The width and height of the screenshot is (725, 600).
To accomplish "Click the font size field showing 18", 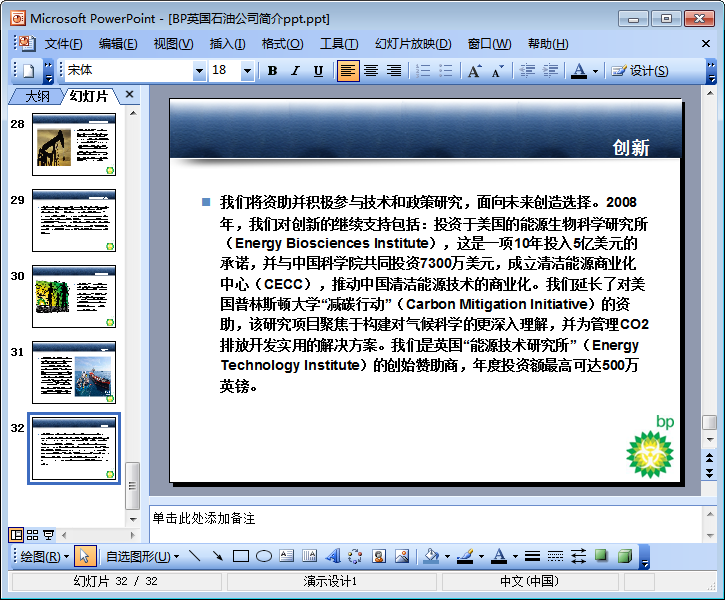I will pyautogui.click(x=225, y=70).
